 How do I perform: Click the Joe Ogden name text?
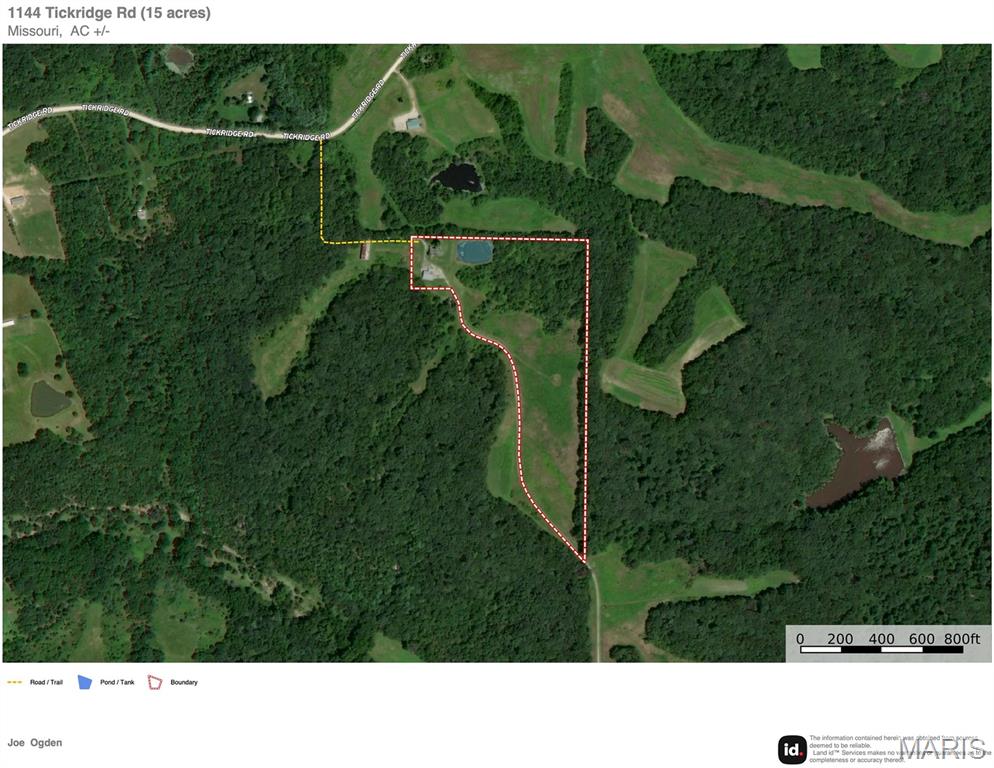tap(35, 743)
